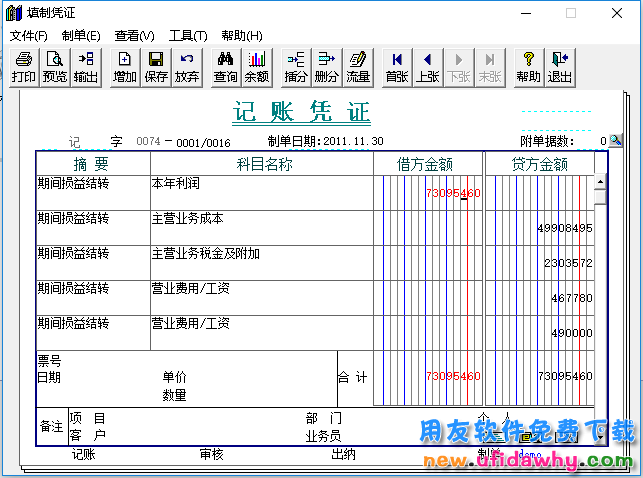Open 帮助 (Help) toolbar icon
The height and width of the screenshot is (478, 643).
528,67
